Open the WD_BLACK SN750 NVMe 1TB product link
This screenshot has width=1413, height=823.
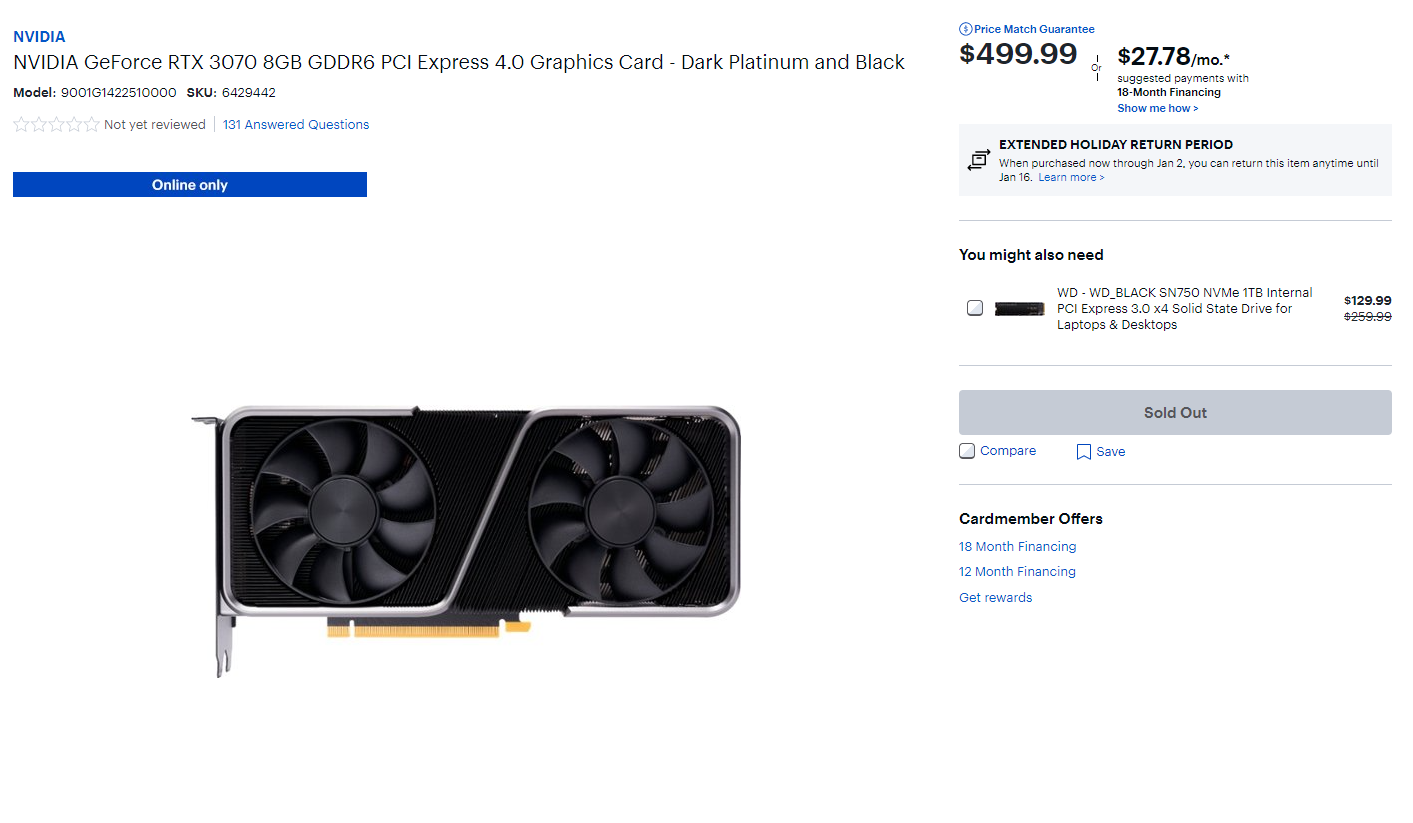click(x=1184, y=308)
